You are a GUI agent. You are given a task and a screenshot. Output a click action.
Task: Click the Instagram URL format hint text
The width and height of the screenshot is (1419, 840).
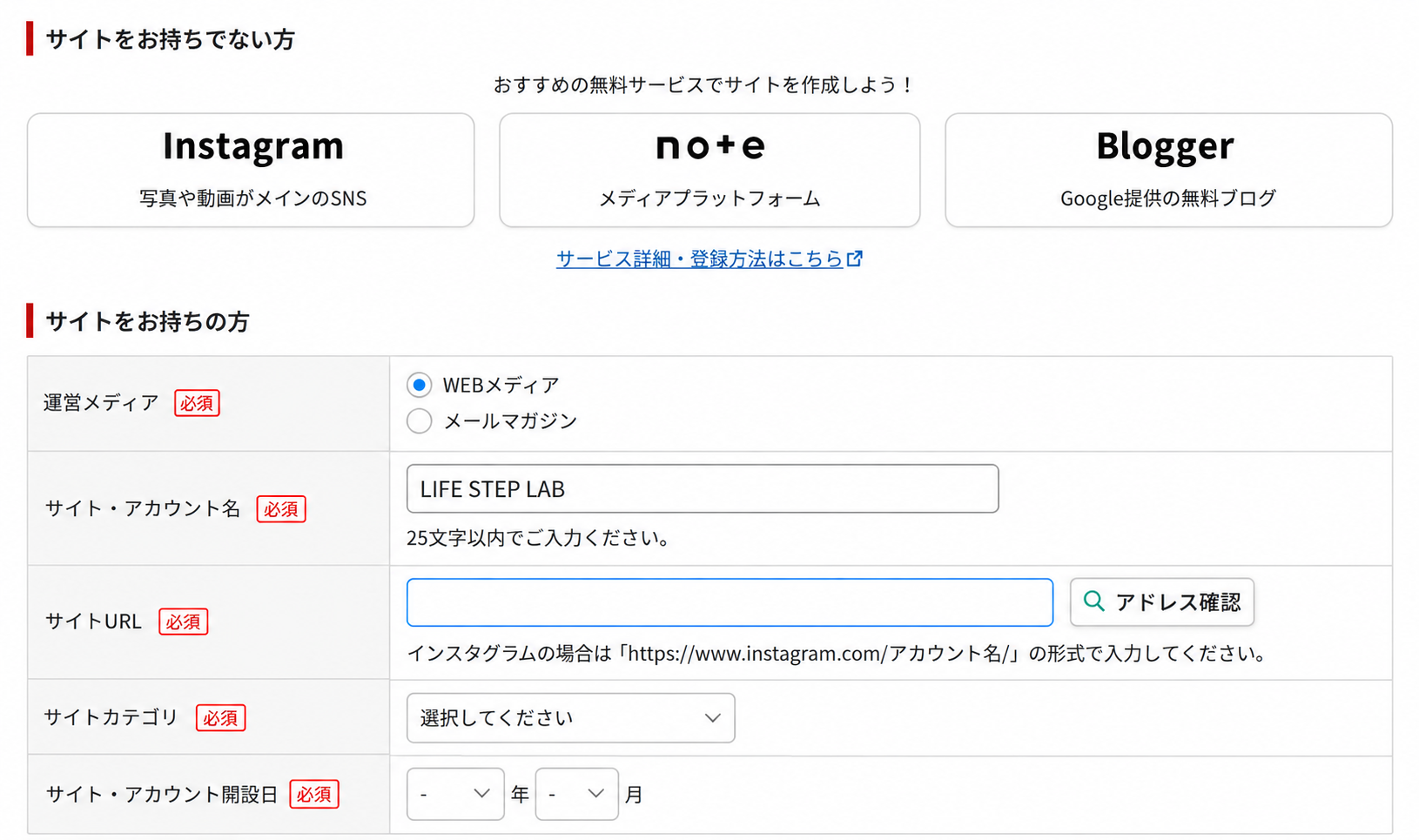[x=837, y=653]
